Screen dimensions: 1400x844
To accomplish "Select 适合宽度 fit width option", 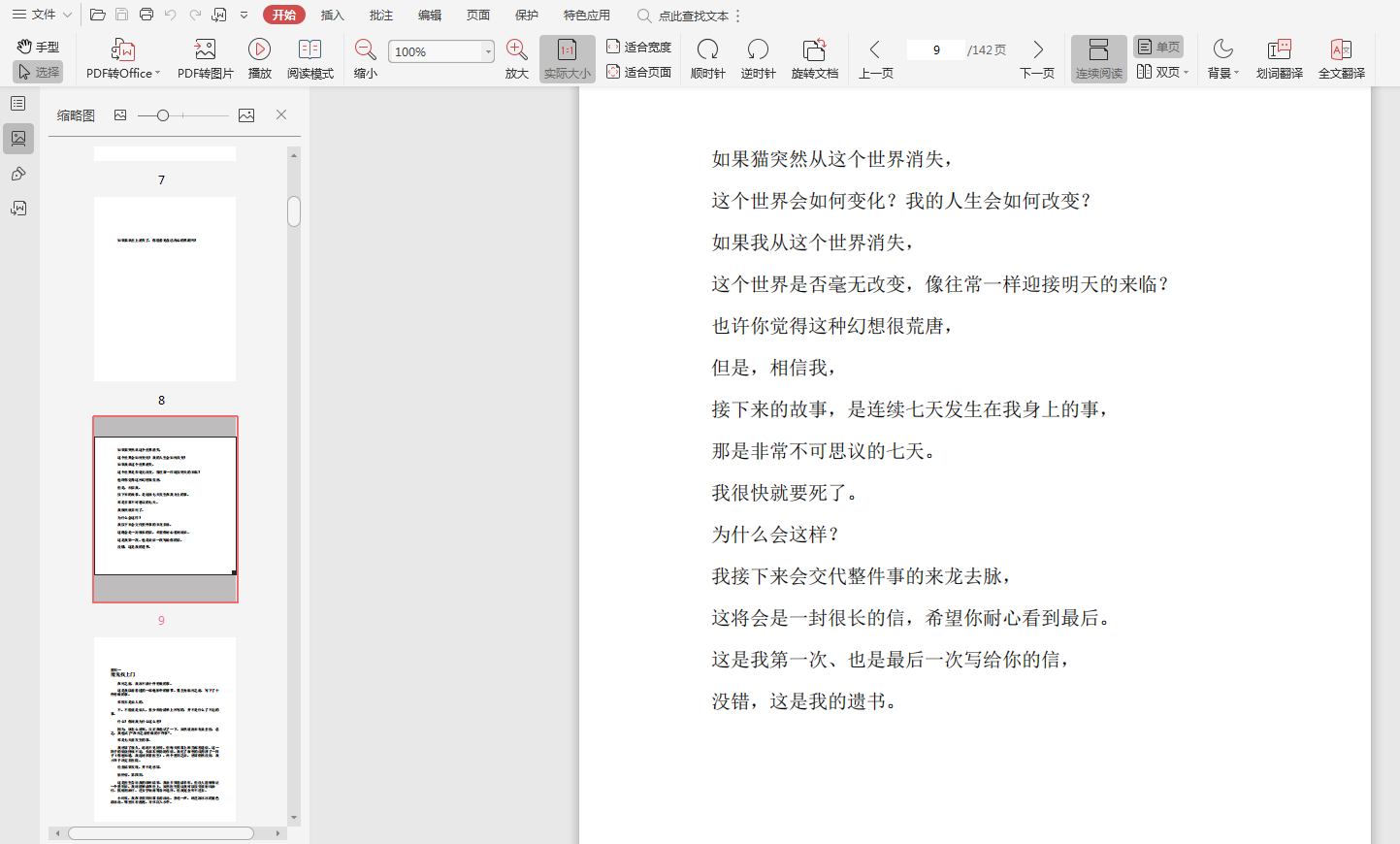I will click(x=639, y=47).
